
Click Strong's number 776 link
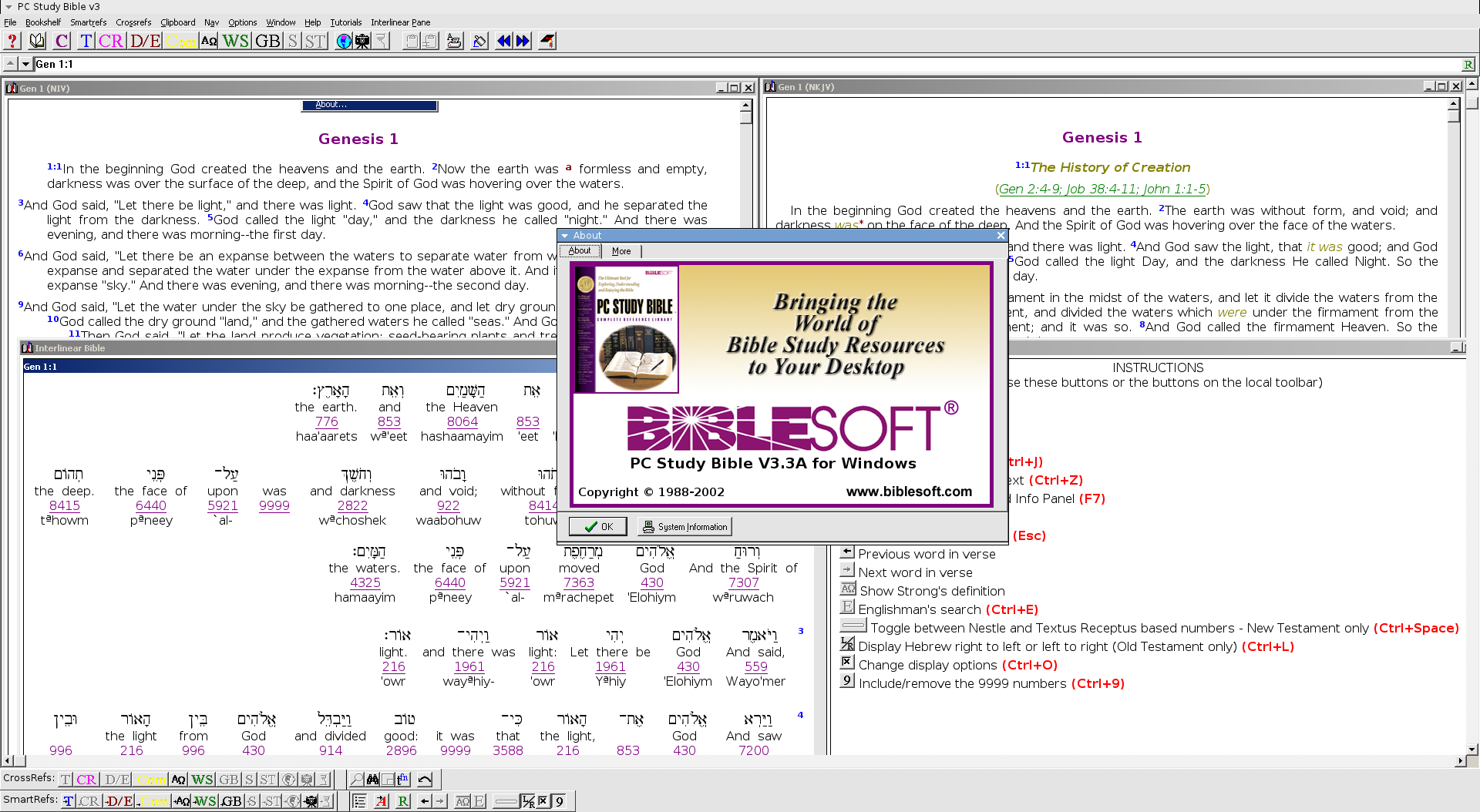pyautogui.click(x=327, y=421)
